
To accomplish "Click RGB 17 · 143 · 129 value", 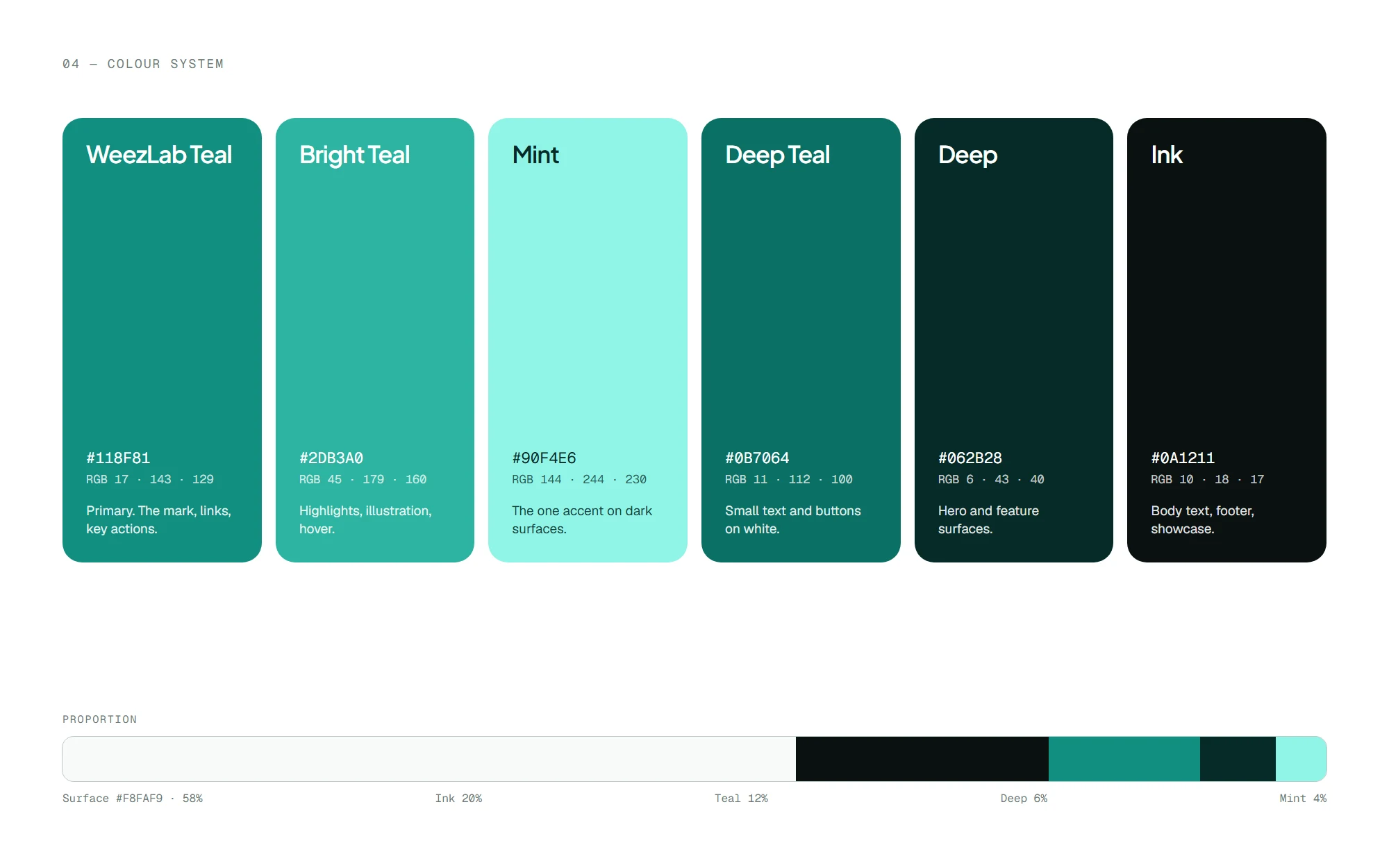I will click(x=150, y=479).
